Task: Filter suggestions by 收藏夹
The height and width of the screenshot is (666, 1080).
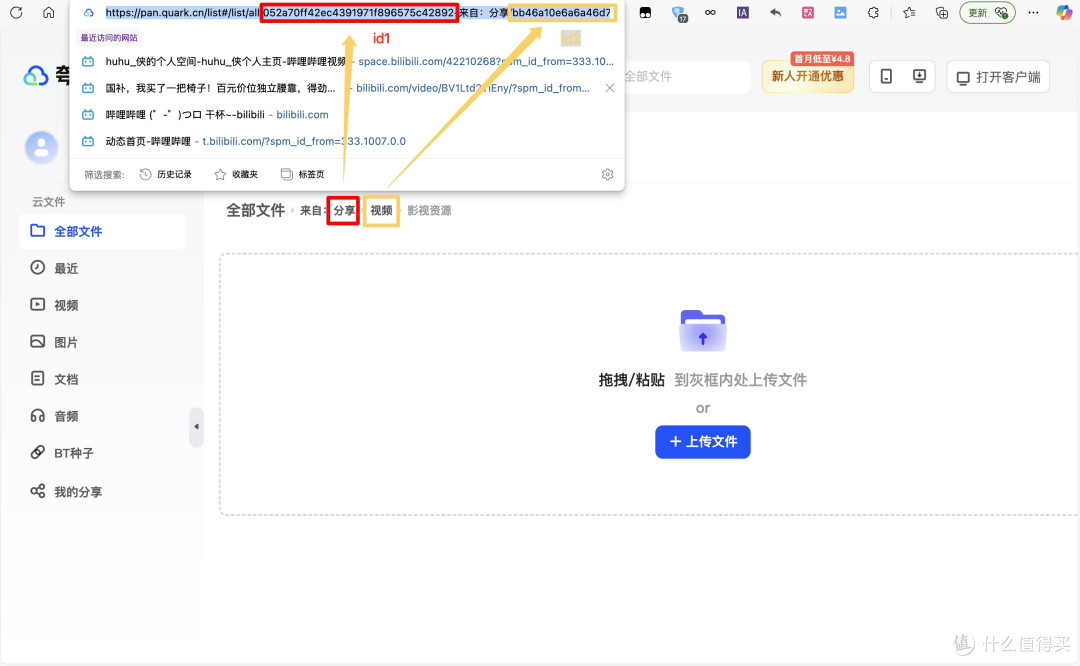Action: tap(236, 174)
